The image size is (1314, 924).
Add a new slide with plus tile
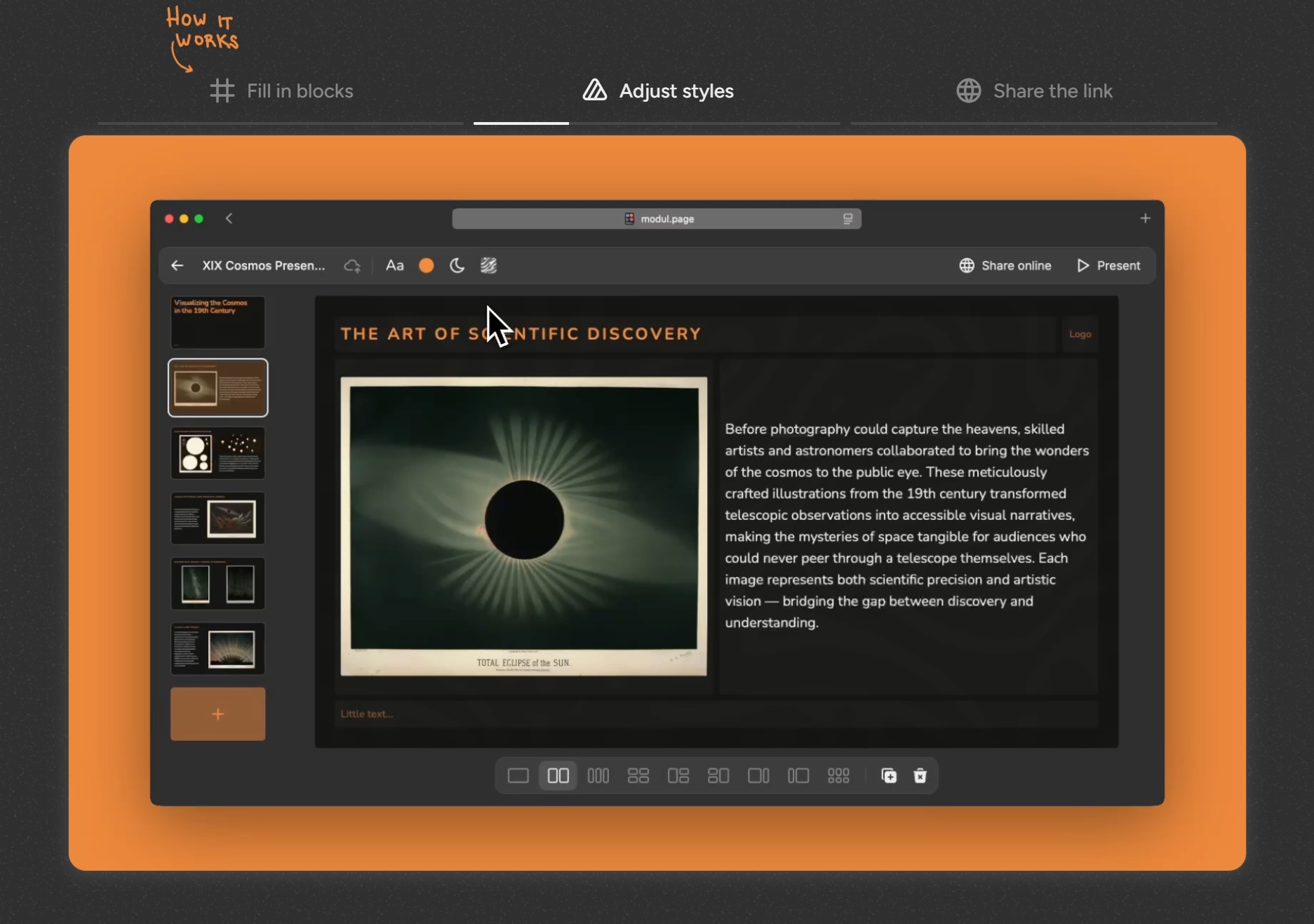pyautogui.click(x=217, y=714)
